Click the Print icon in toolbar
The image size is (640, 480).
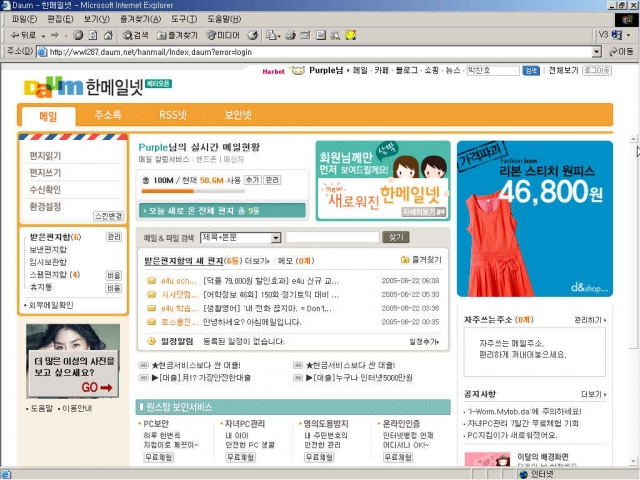tap(290, 36)
